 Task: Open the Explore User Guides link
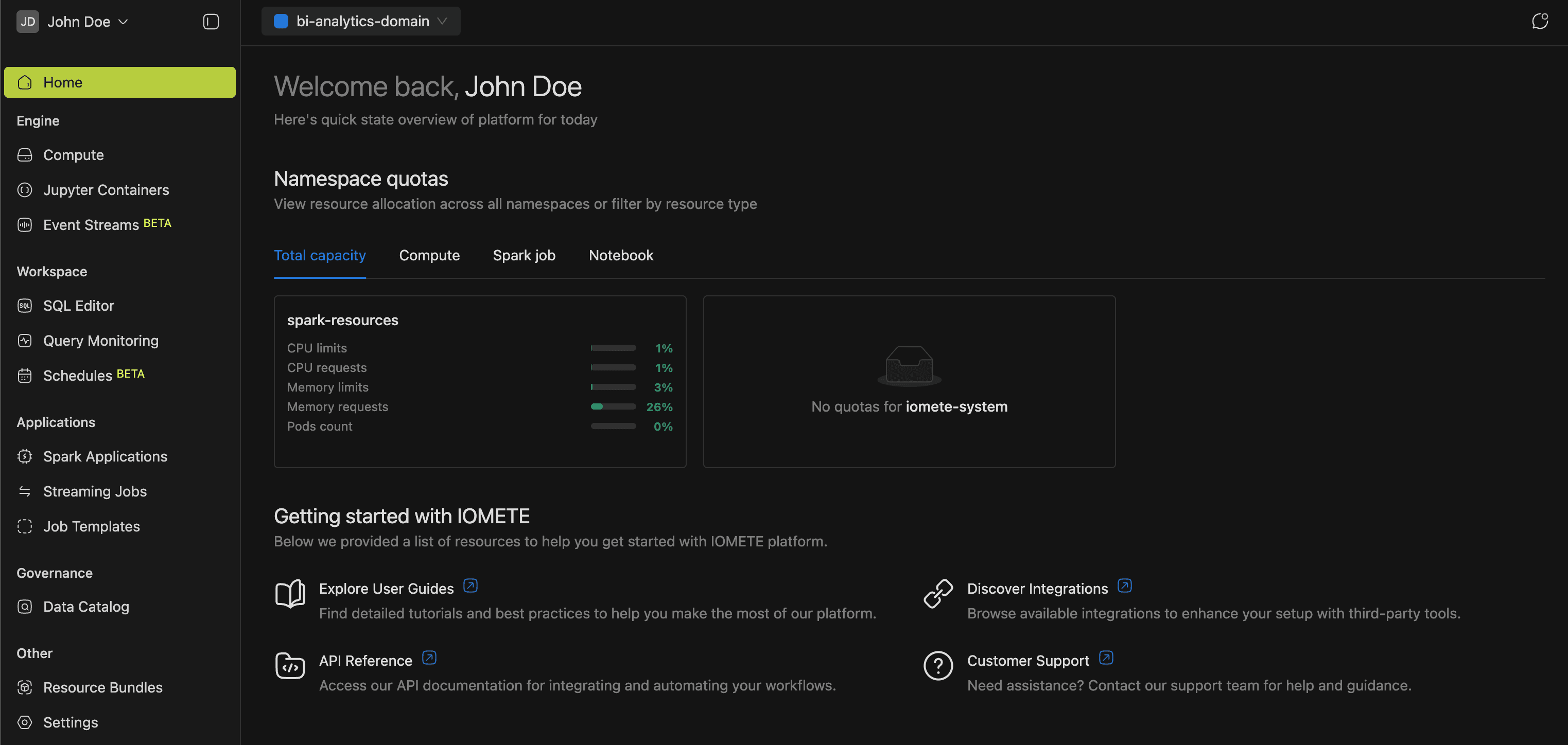coord(386,588)
